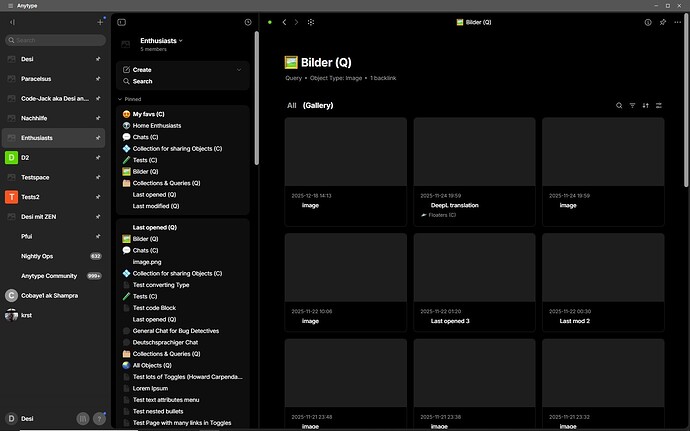This screenshot has width=690, height=431.
Task: Collapse the spaces sidebar with arrow icon
Action: coord(12,22)
